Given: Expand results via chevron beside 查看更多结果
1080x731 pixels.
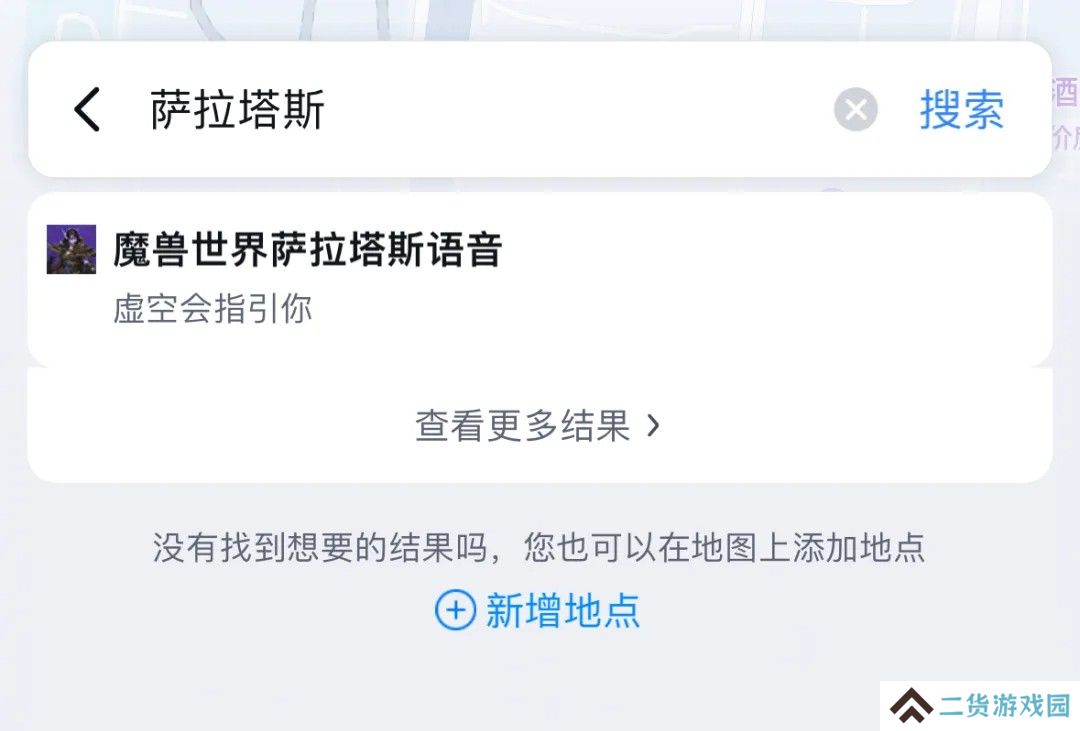Looking at the screenshot, I should [653, 426].
